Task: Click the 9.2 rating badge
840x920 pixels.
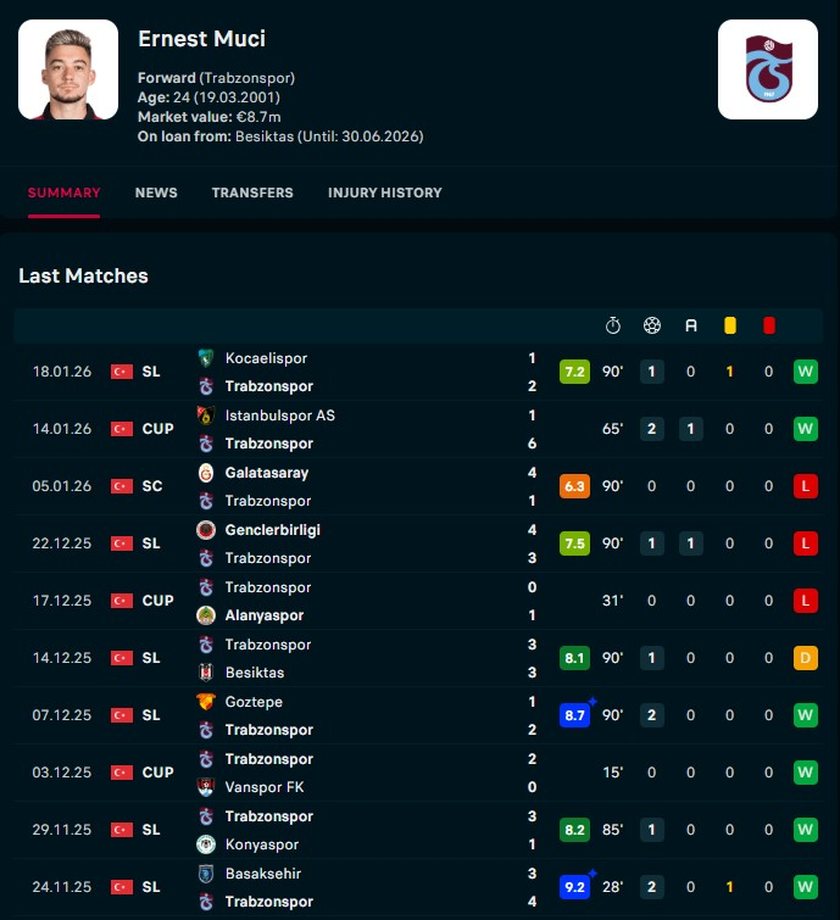Action: [x=574, y=887]
